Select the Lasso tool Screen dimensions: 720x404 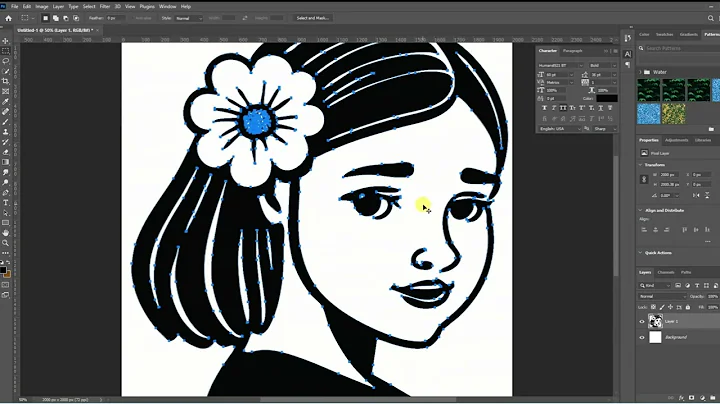(x=6, y=61)
